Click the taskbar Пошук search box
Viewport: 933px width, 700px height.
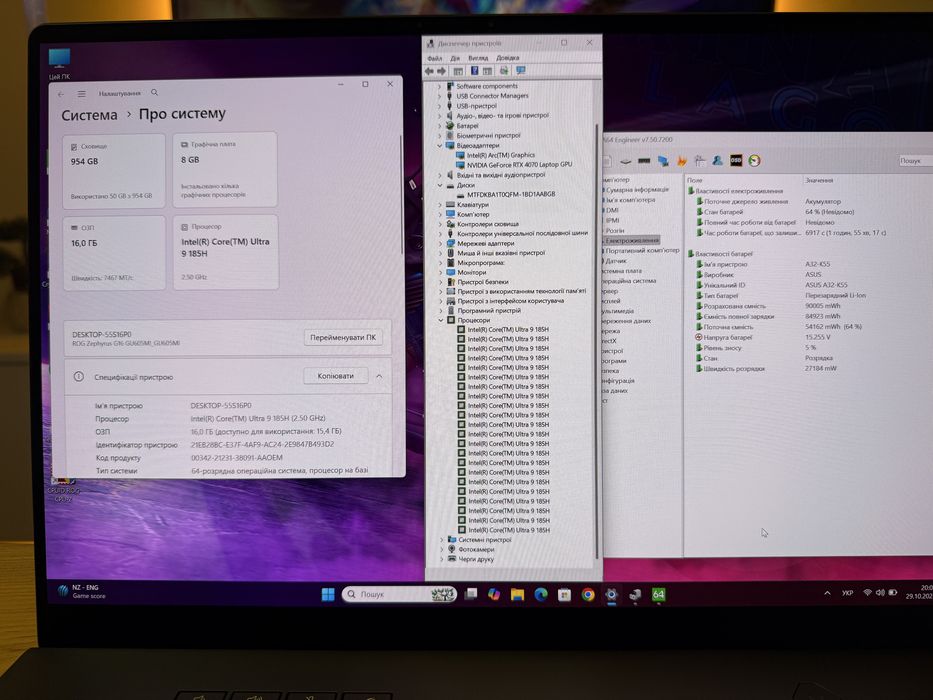pos(399,594)
